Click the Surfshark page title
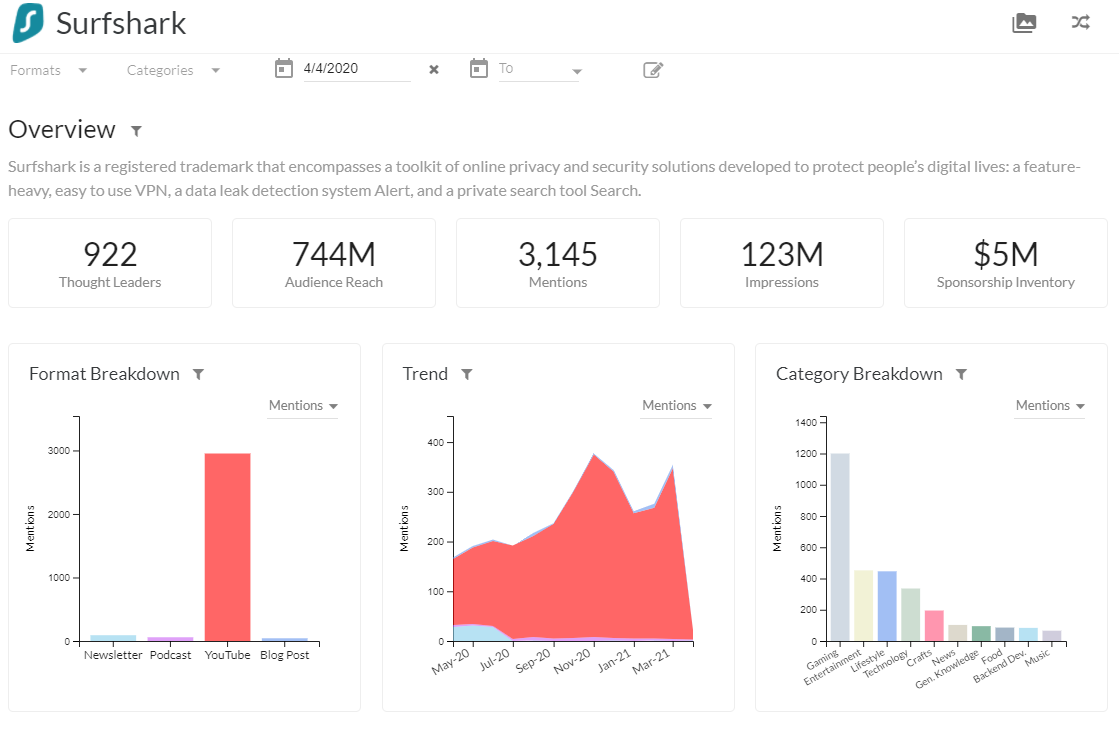The image size is (1119, 745). 121,24
